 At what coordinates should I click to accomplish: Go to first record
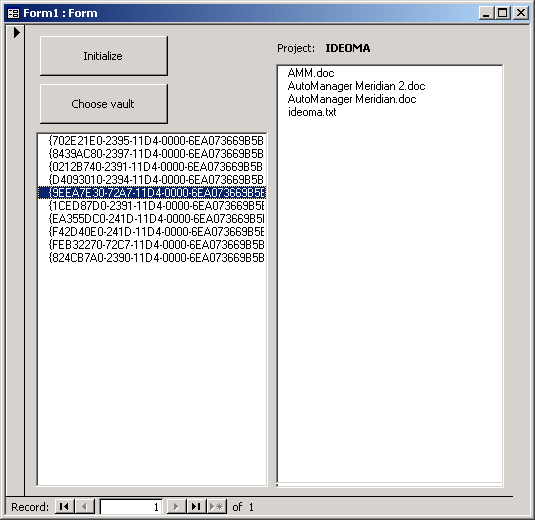(64, 507)
